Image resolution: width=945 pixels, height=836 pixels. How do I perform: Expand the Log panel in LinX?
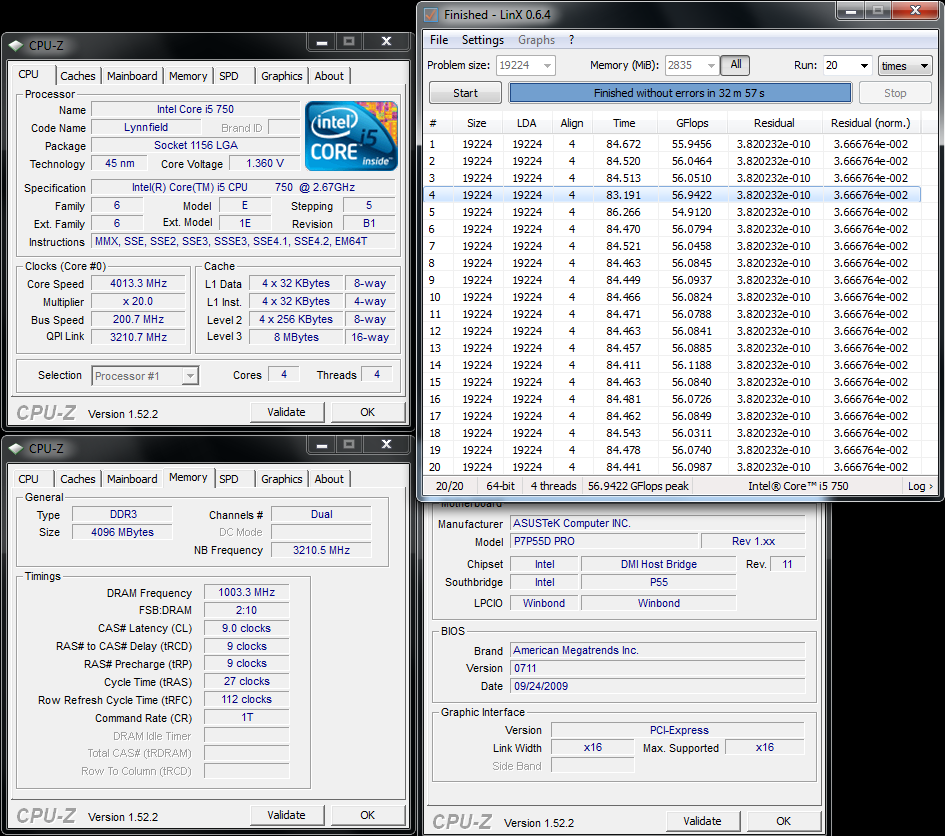click(x=920, y=486)
